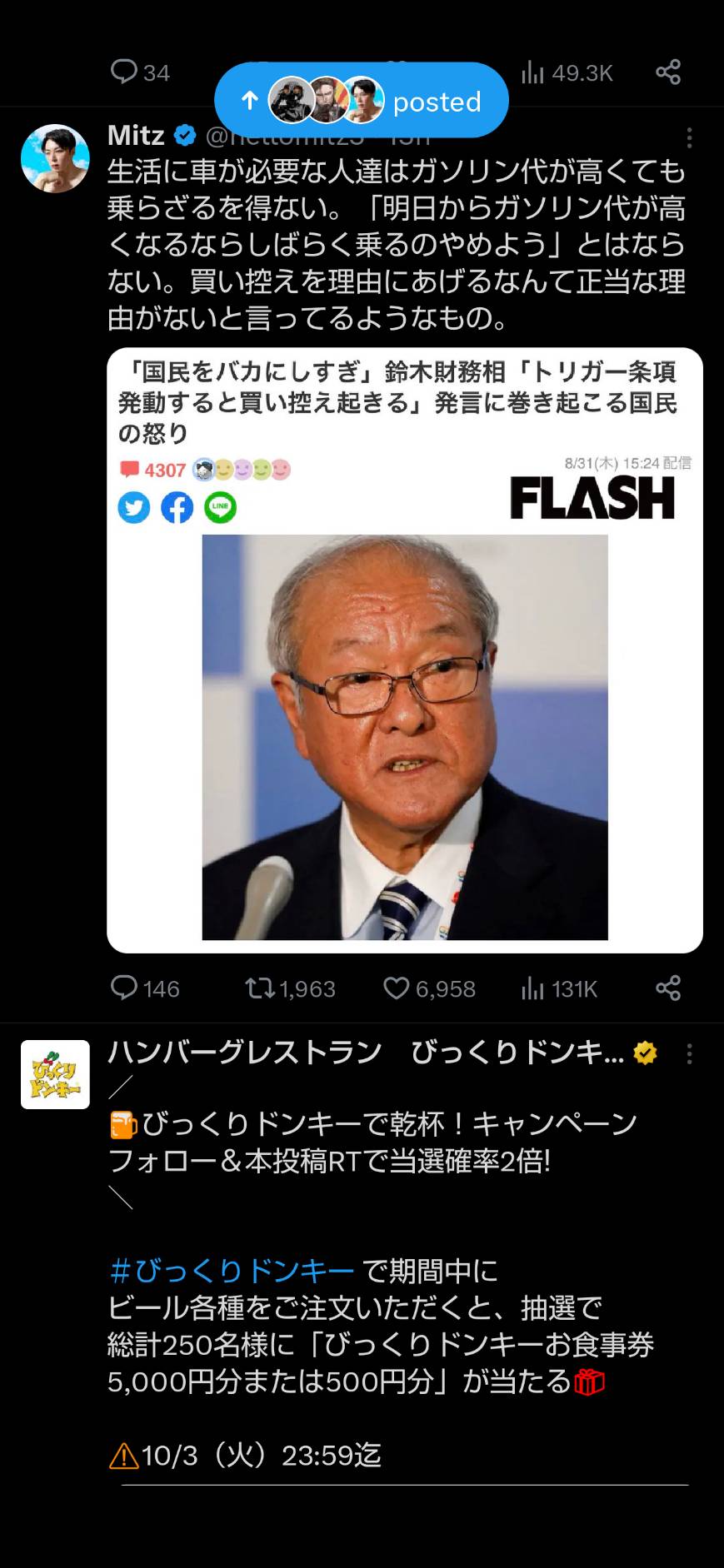This screenshot has width=724, height=1568.
Task: View the 49.3K views stat icon
Action: (532, 72)
